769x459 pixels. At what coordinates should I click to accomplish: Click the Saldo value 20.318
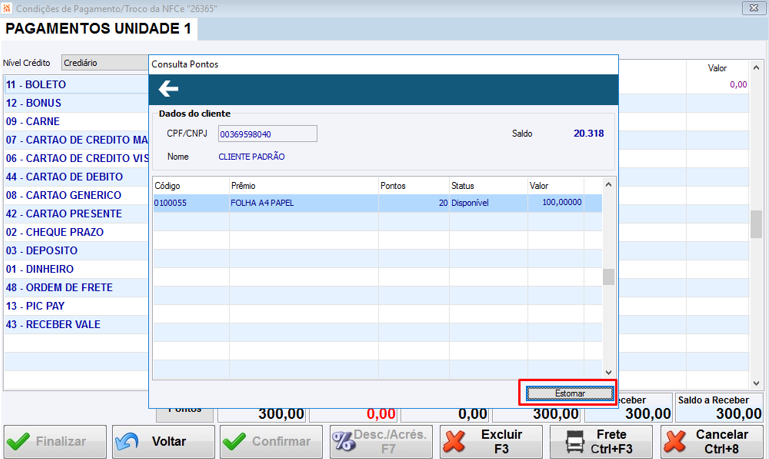tap(589, 133)
